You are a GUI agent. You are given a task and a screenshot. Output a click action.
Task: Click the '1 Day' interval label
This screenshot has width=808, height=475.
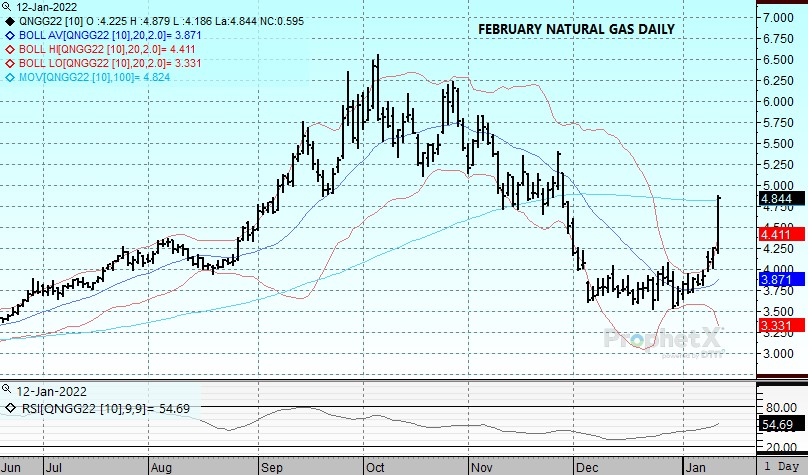783,467
